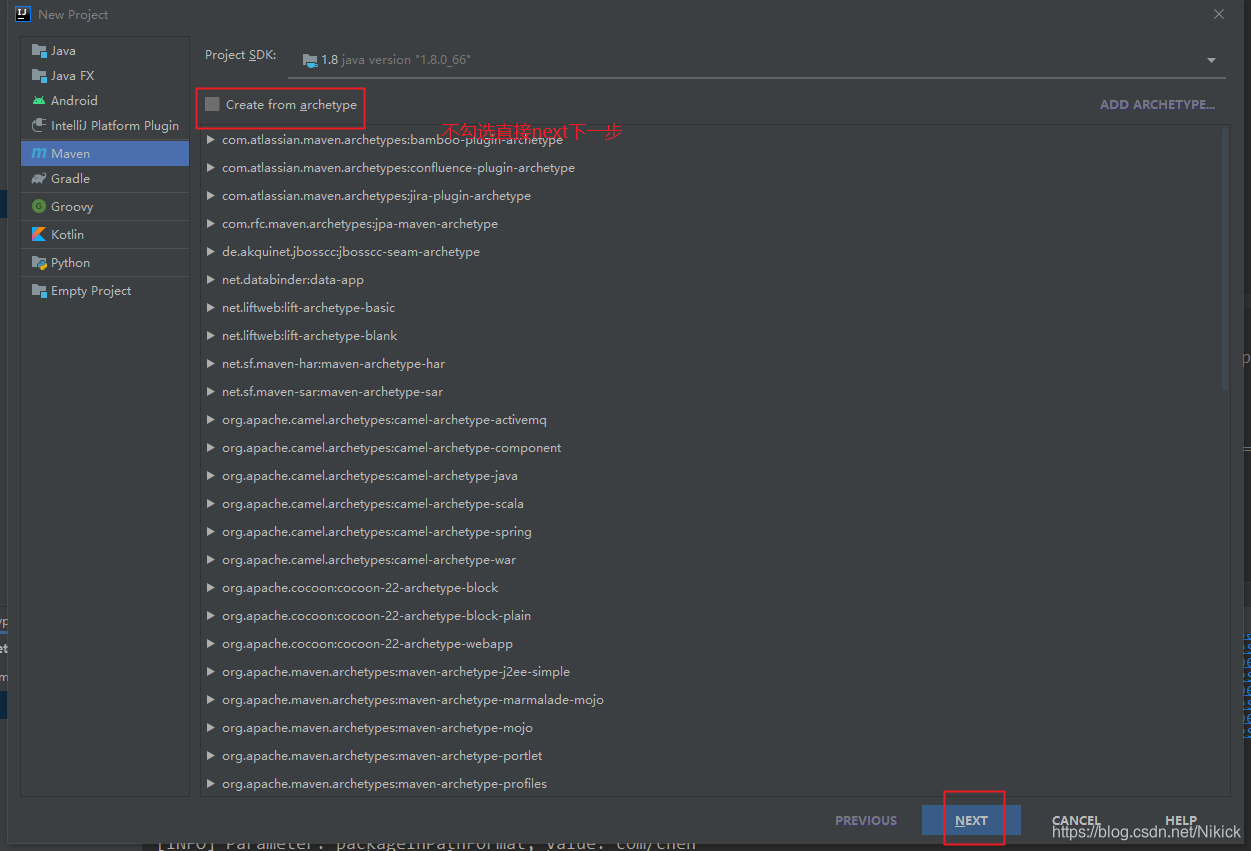The image size is (1251, 851).
Task: Click the Empty Project folder icon
Action: (39, 290)
